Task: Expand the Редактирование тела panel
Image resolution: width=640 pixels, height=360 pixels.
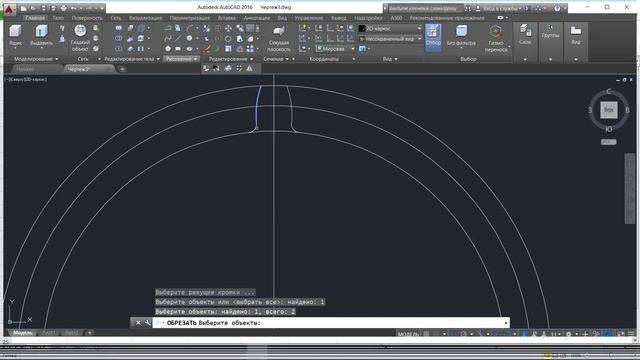Action: tap(132, 59)
